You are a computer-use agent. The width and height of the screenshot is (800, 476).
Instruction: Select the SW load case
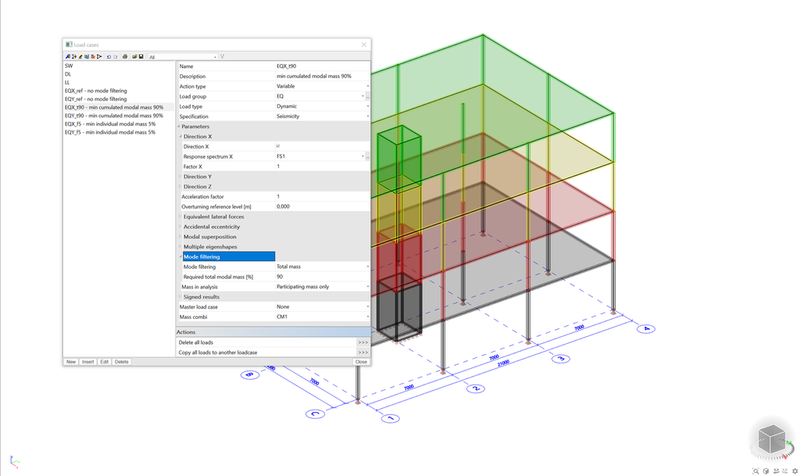pos(69,66)
